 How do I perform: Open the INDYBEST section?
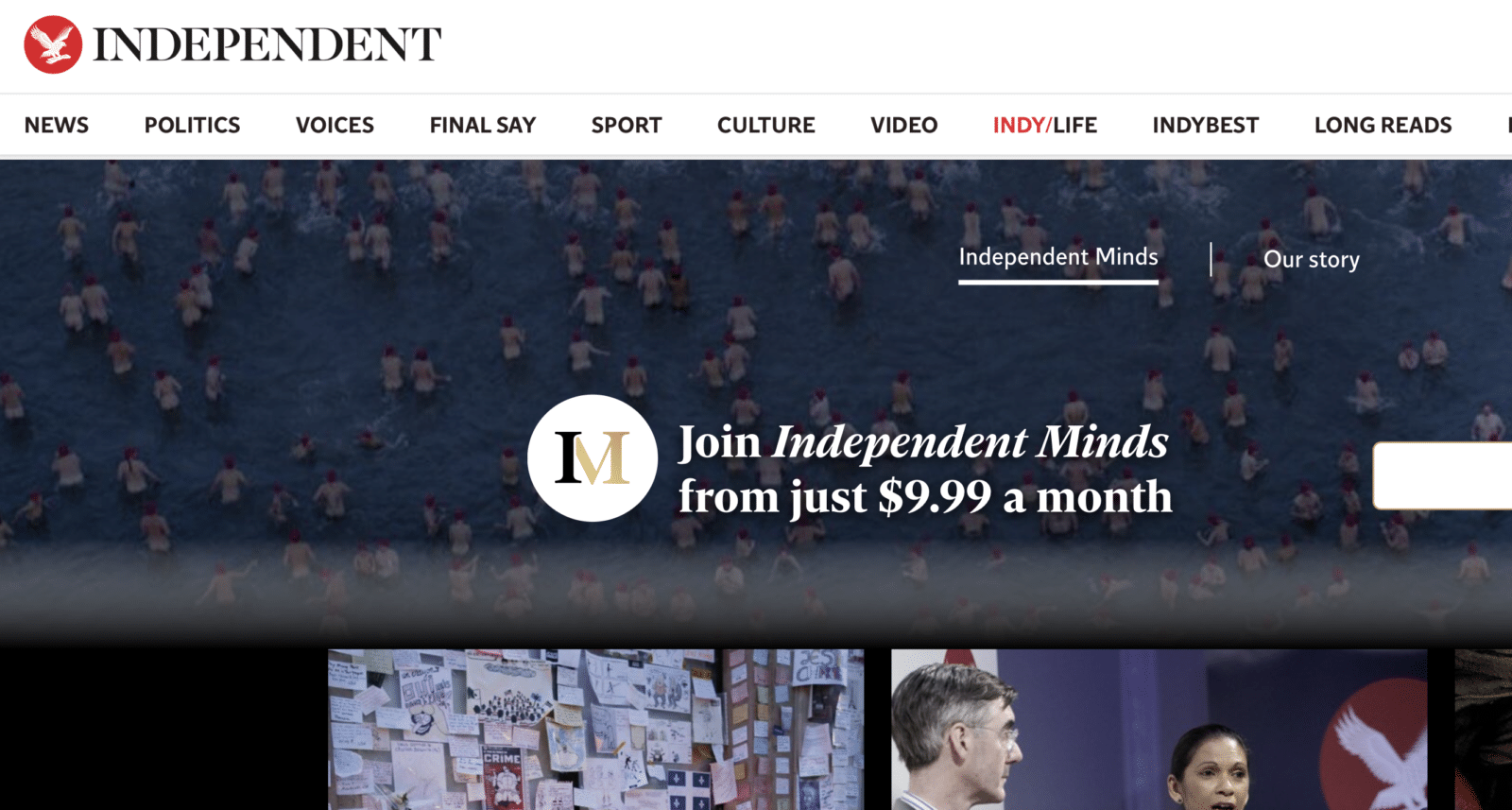(1206, 125)
